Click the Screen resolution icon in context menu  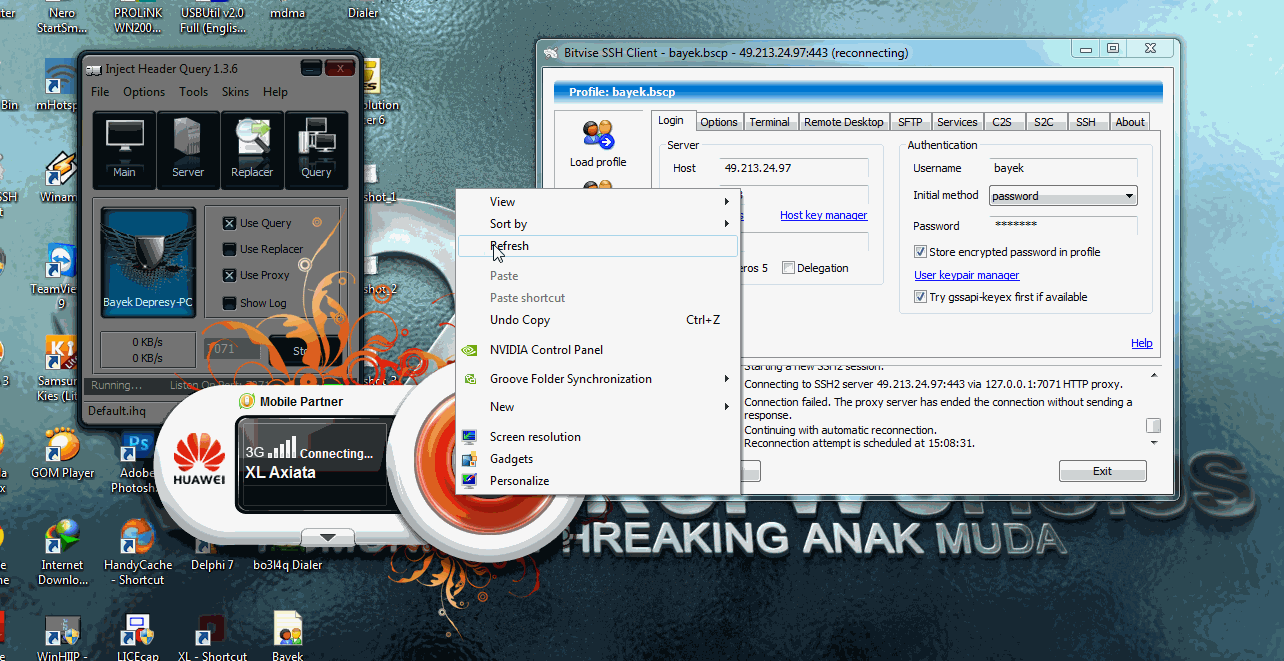tap(469, 437)
